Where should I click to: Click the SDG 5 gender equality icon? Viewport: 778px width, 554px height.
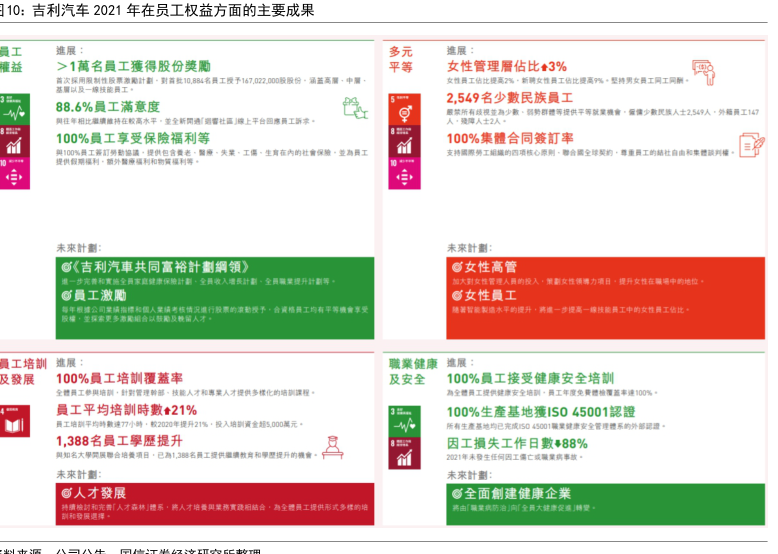tap(402, 109)
